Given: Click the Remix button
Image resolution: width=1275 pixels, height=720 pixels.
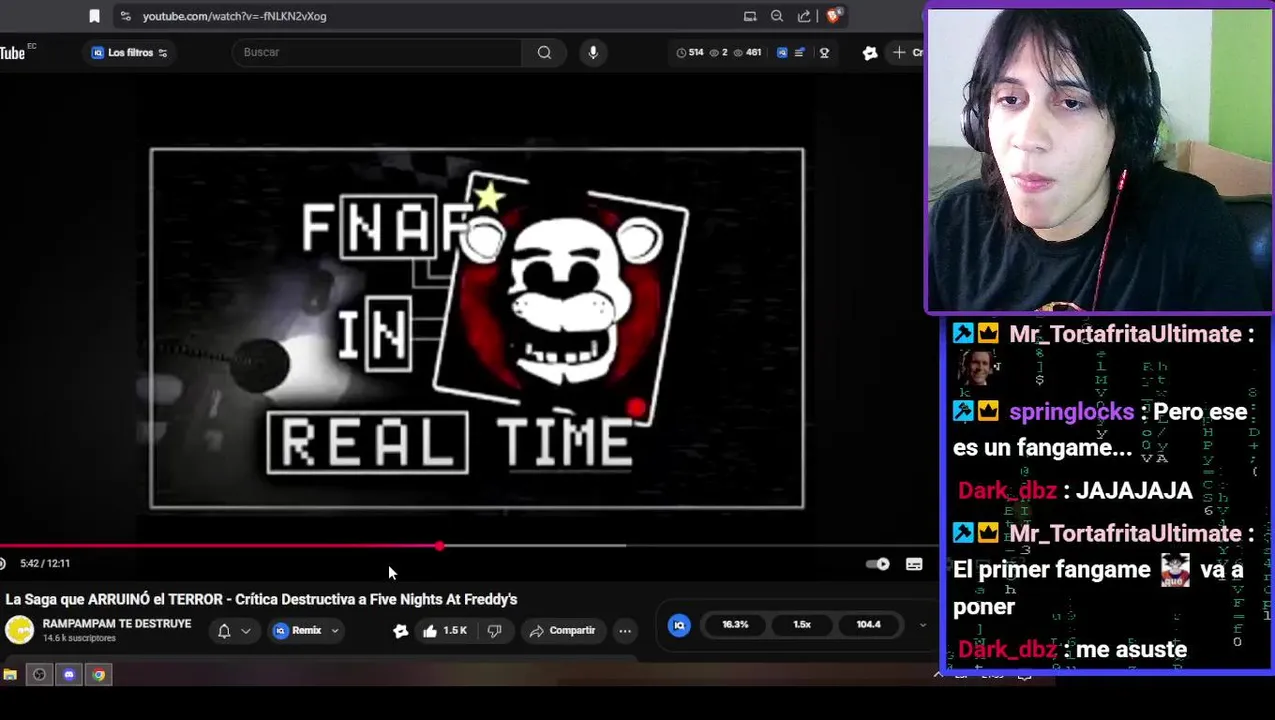Looking at the screenshot, I should tap(298, 631).
